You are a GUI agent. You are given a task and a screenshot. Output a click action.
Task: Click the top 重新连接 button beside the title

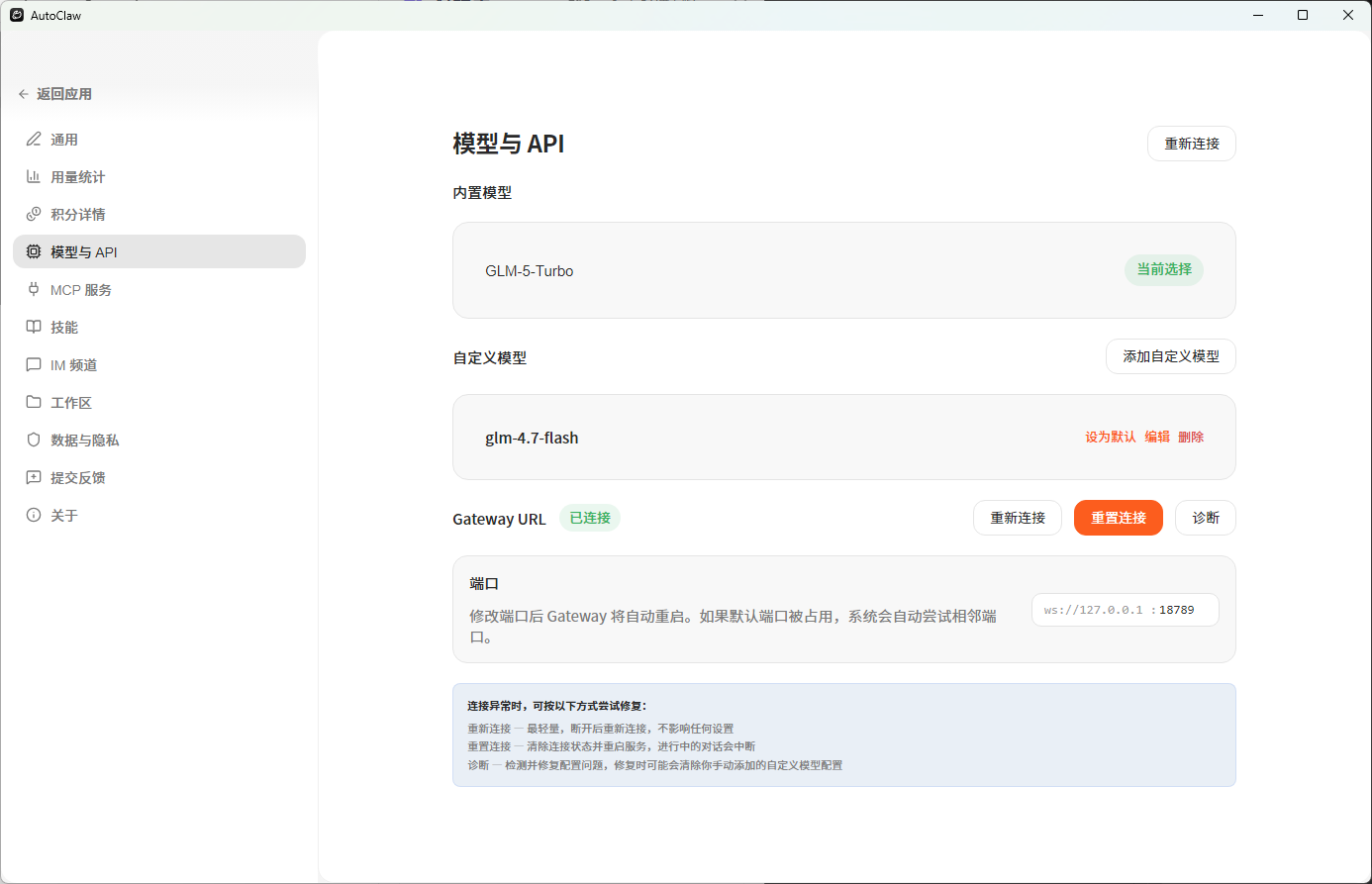pos(1192,144)
